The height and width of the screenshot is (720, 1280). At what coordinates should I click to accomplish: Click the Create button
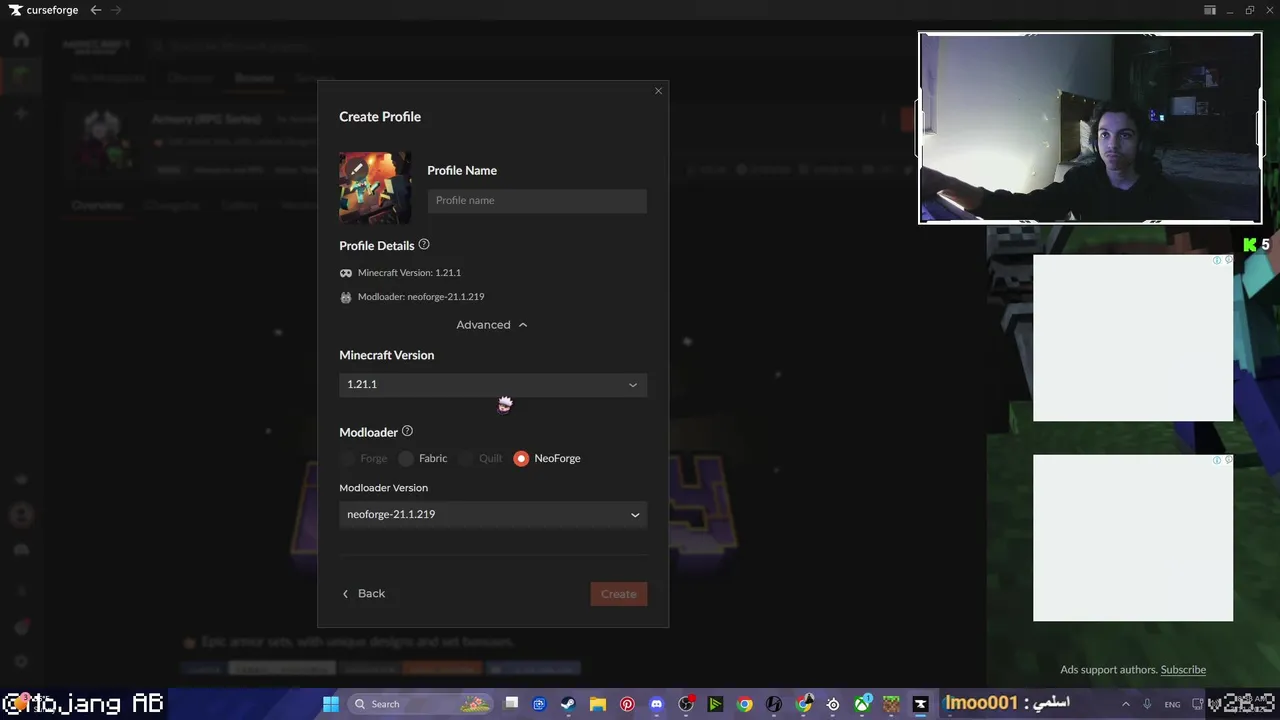coord(619,594)
